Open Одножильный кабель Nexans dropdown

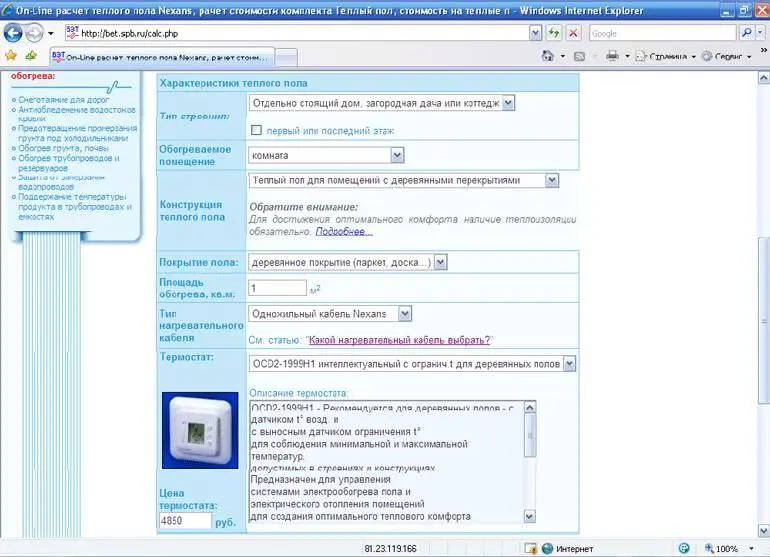[x=330, y=314]
